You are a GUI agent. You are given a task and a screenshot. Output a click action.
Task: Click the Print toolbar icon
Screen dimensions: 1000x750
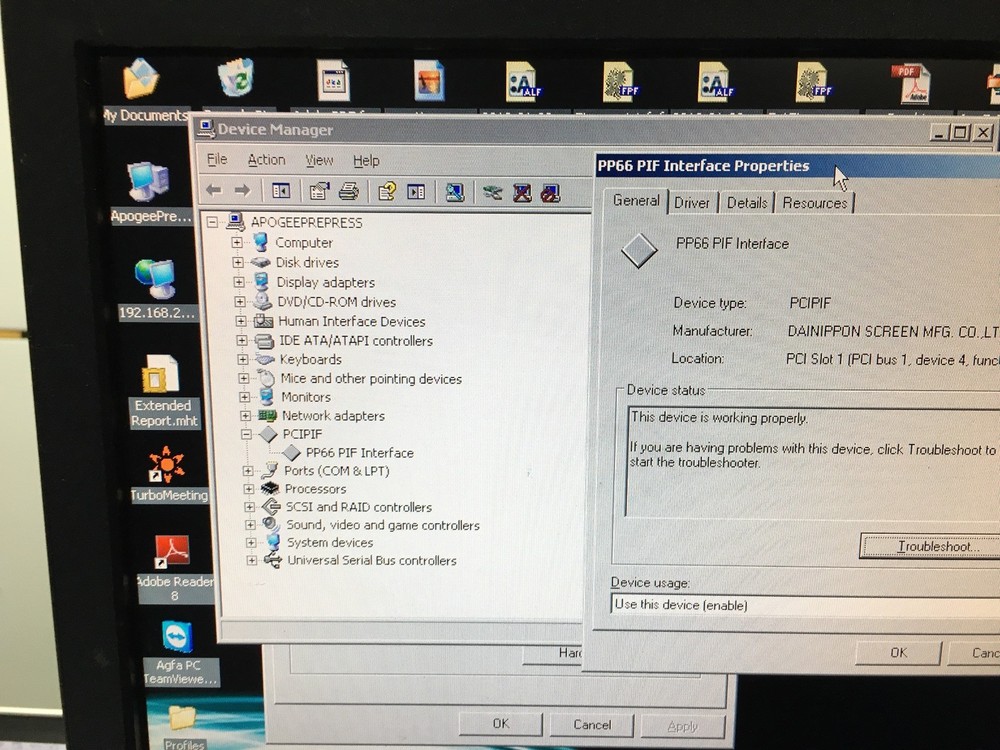click(349, 191)
